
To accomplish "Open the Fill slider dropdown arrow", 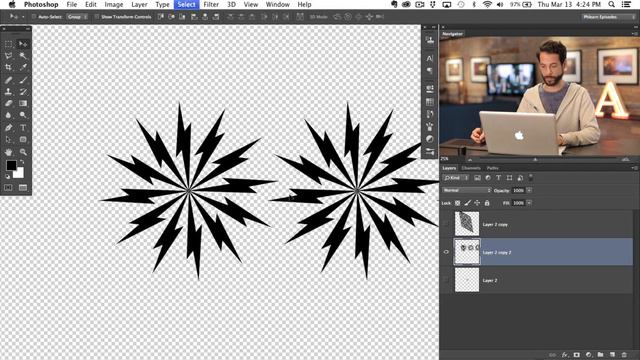I will click(529, 203).
